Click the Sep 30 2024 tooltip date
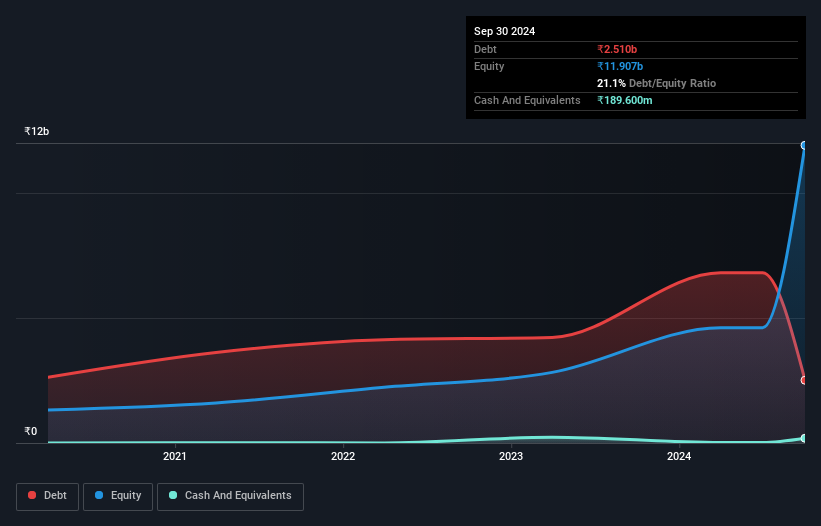 tap(504, 31)
